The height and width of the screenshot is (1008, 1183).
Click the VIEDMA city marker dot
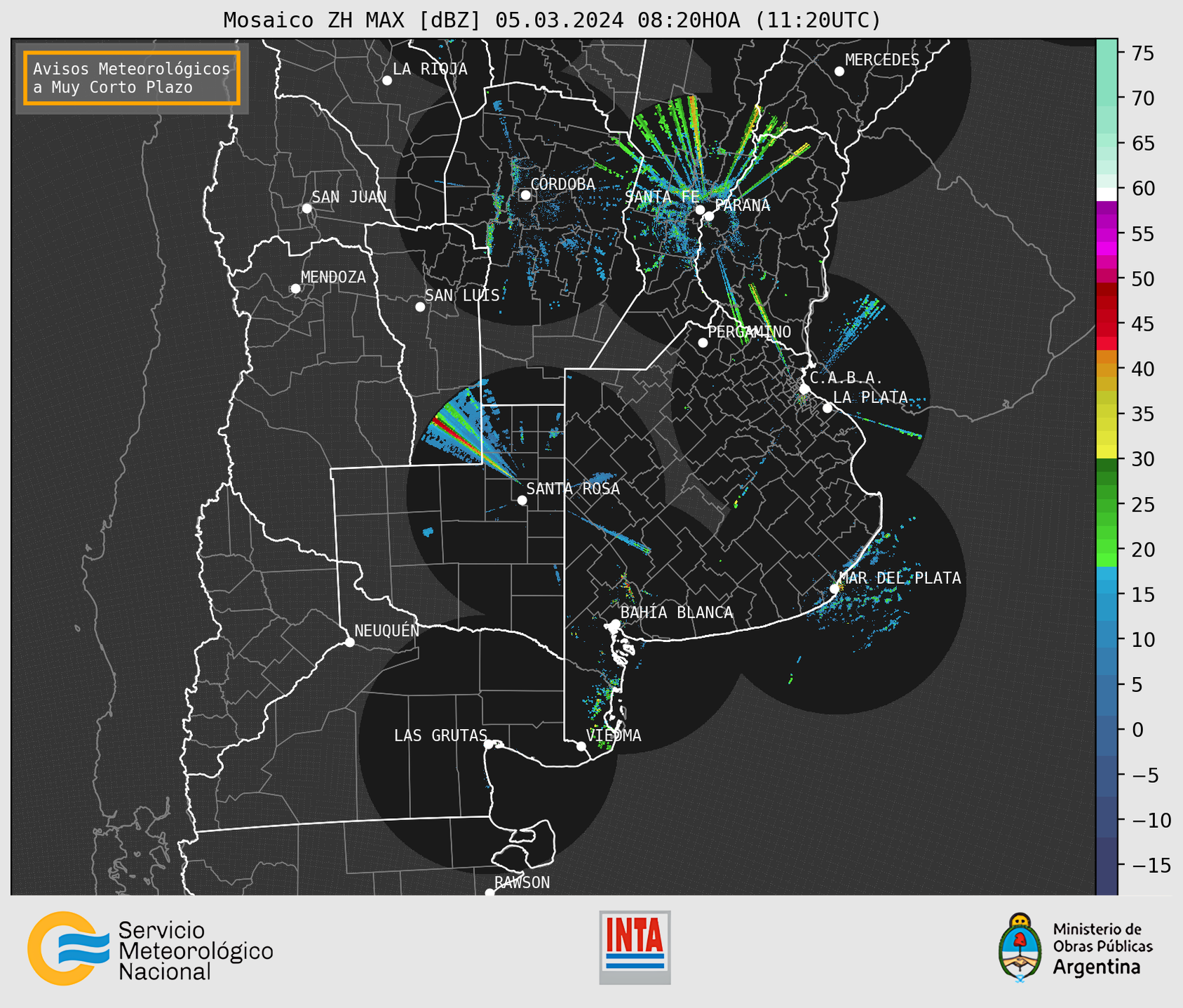click(581, 746)
